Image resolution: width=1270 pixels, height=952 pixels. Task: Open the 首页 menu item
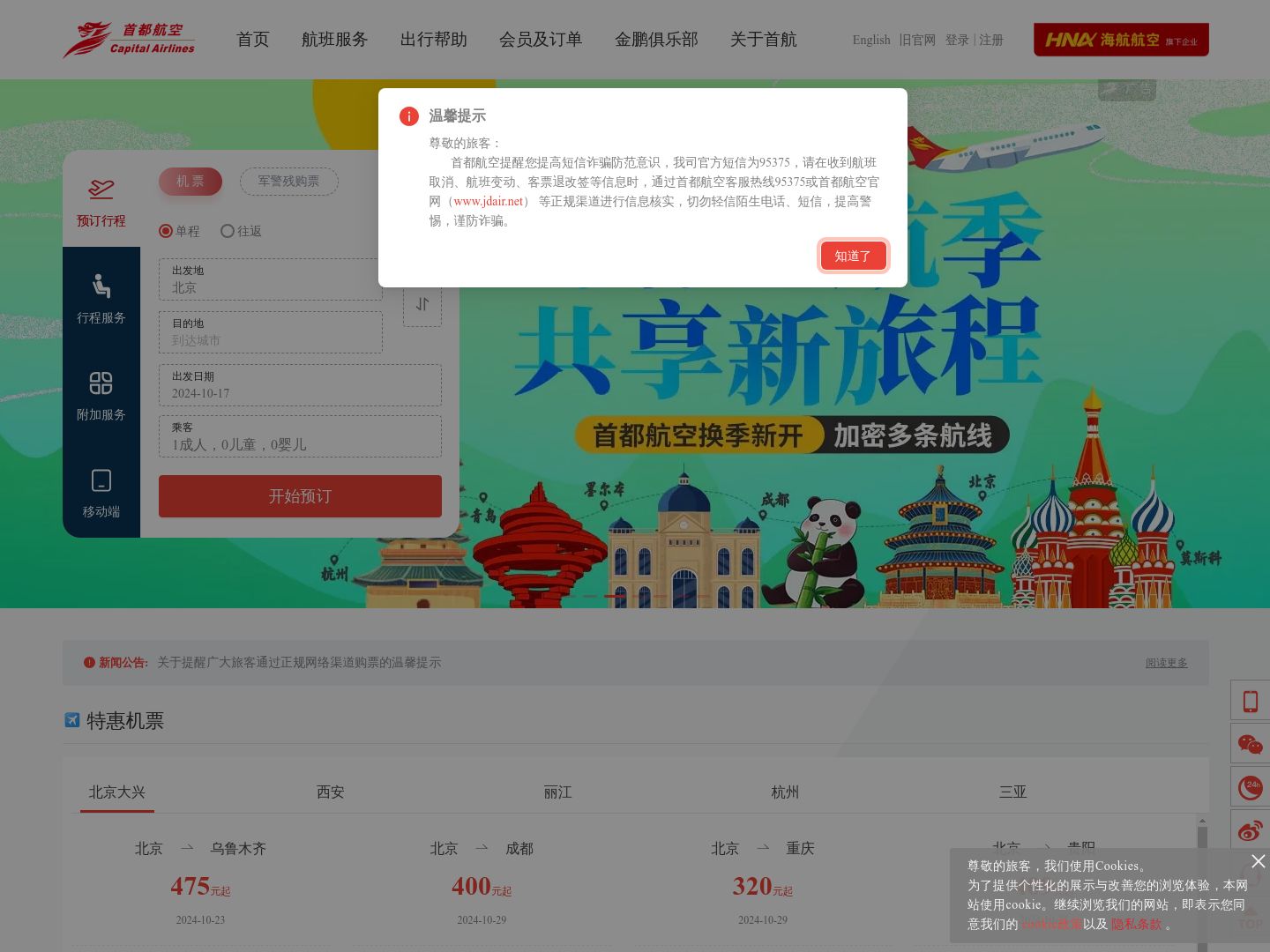click(x=253, y=40)
